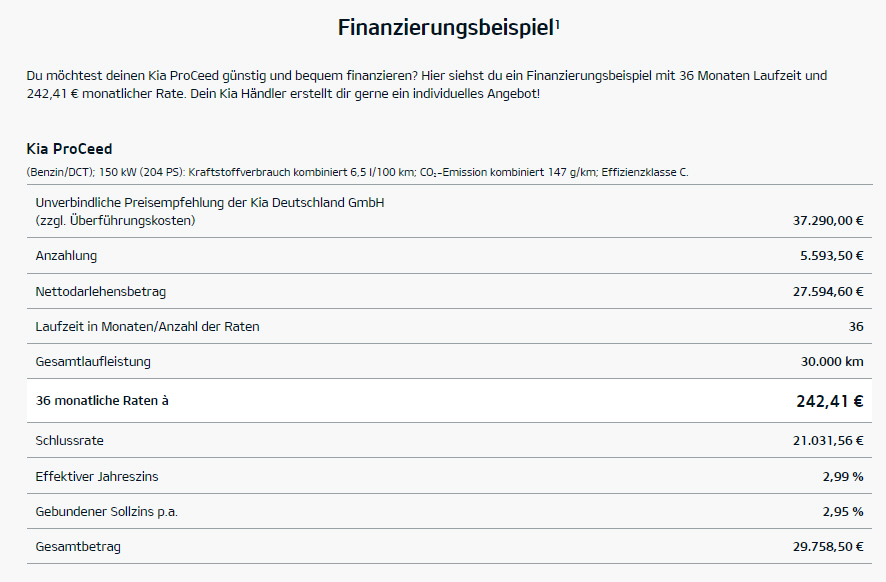Click the Effektiver Jahreszins row label

point(97,476)
